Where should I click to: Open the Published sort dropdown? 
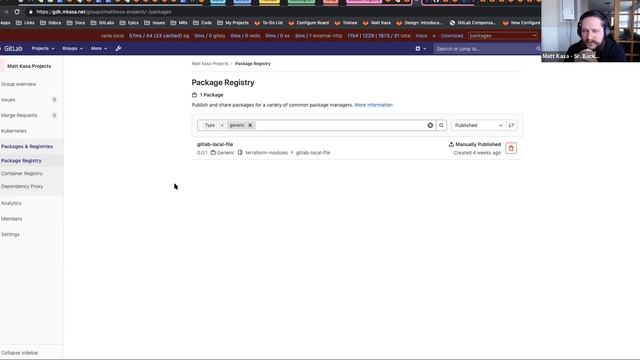coord(478,125)
